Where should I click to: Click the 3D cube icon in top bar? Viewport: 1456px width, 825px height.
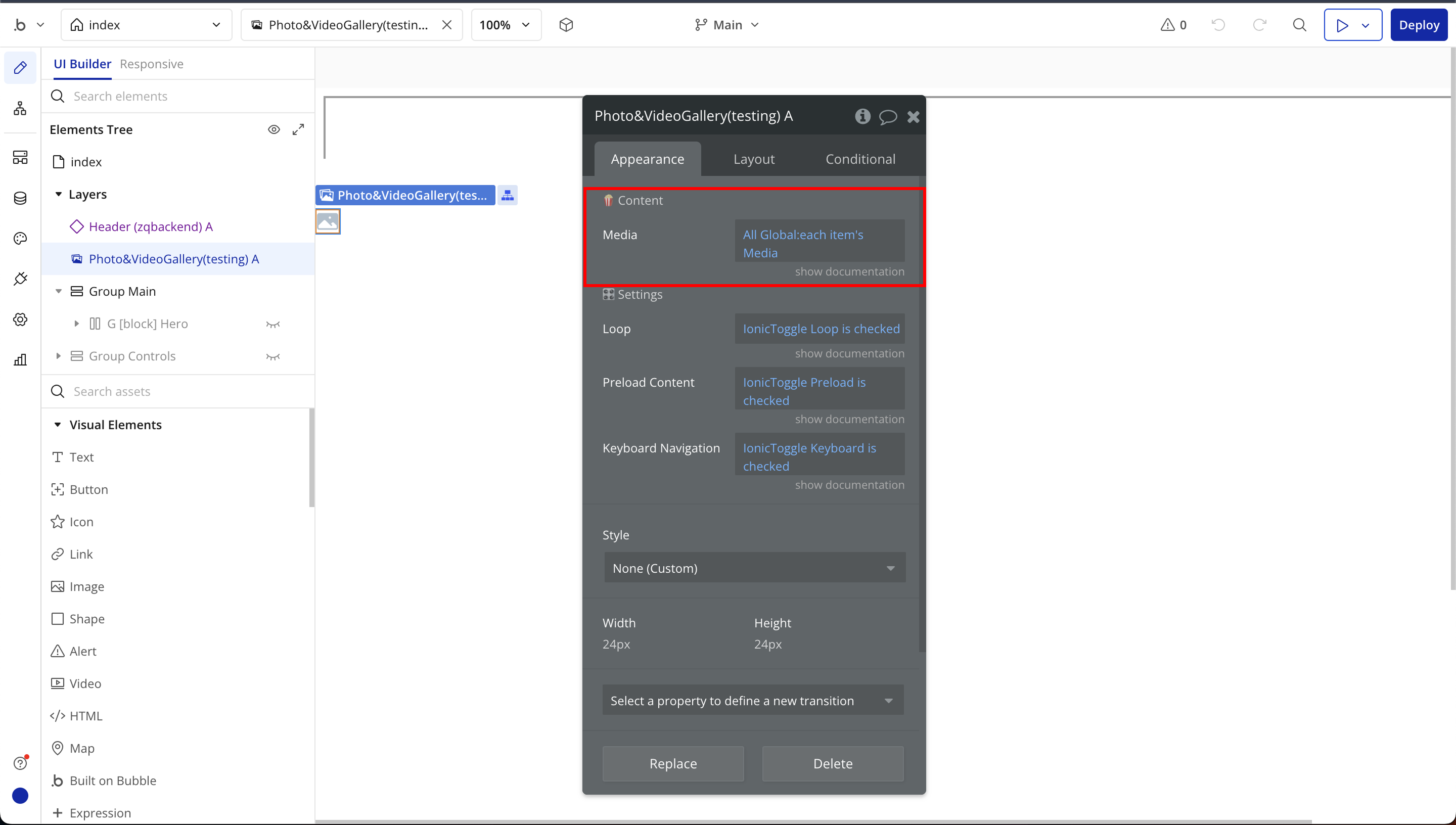coord(566,25)
